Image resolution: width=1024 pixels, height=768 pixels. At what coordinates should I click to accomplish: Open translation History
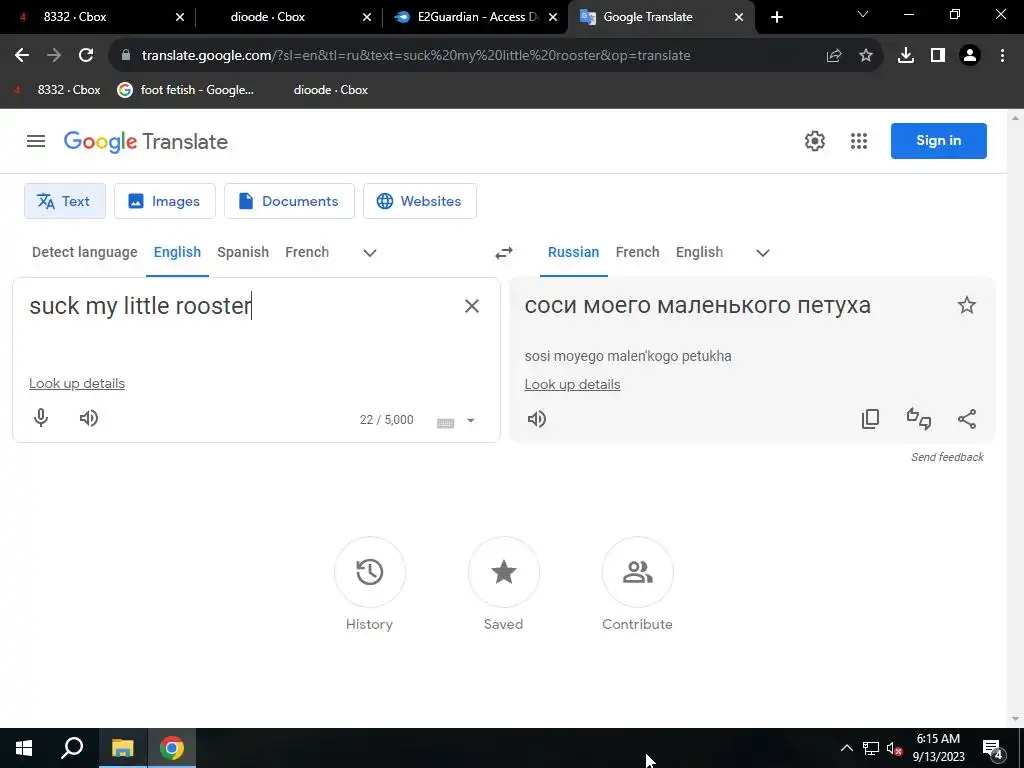[x=370, y=572]
